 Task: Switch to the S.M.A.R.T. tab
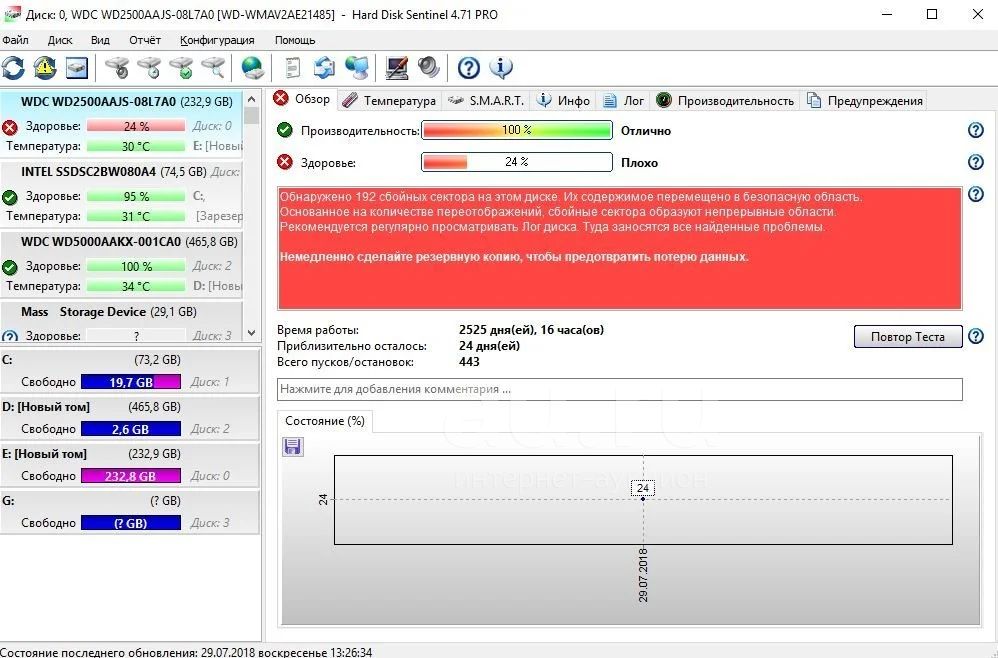[486, 101]
